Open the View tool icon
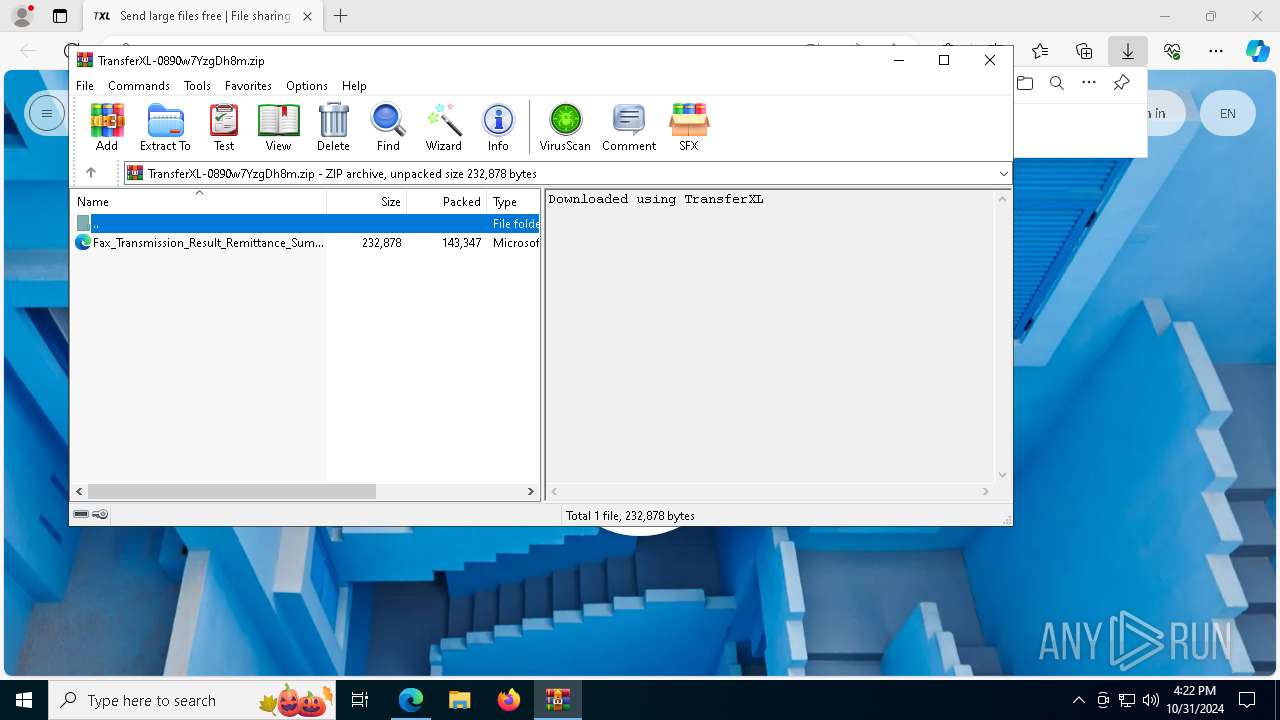The height and width of the screenshot is (720, 1280). coord(278,127)
